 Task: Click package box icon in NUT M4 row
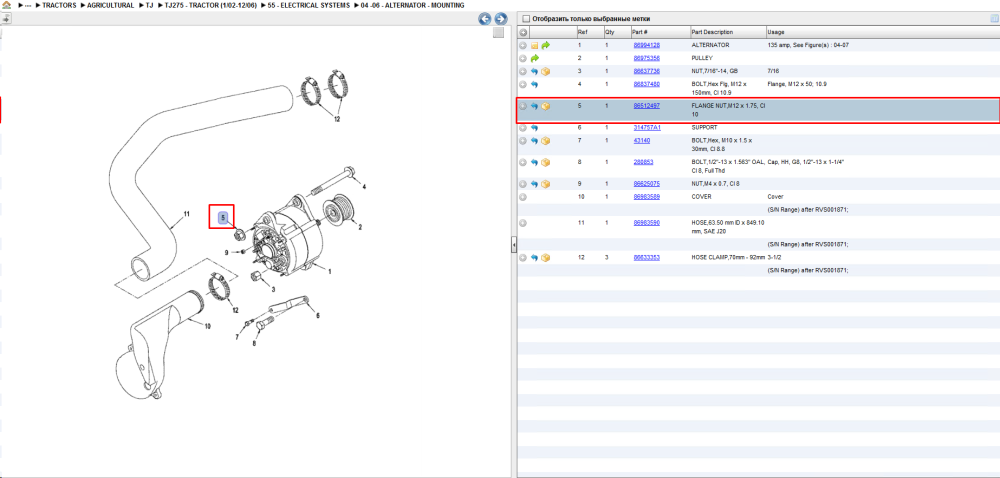545,184
